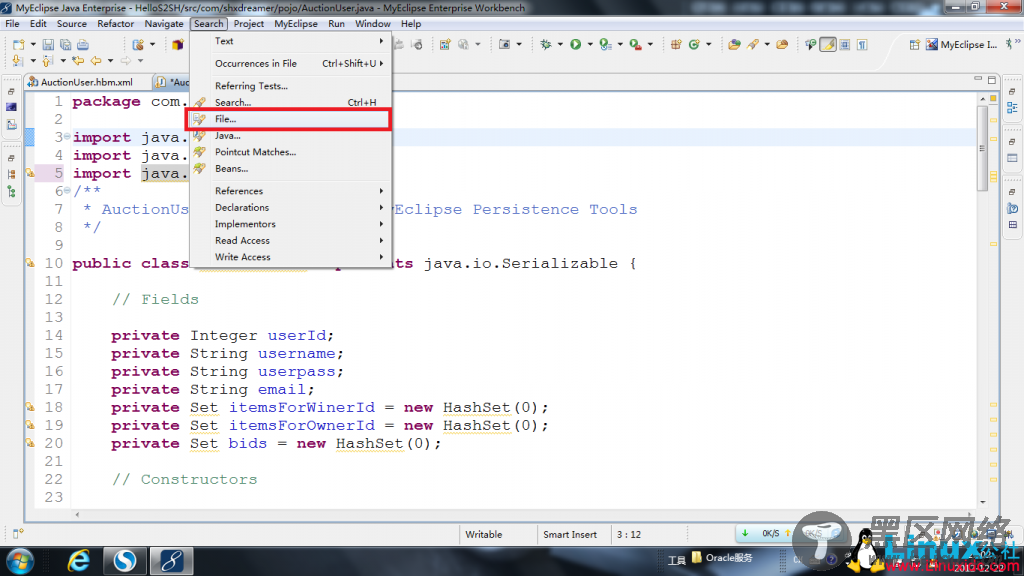1024x576 pixels.
Task: Expand Declarations submenu
Action: pos(291,207)
